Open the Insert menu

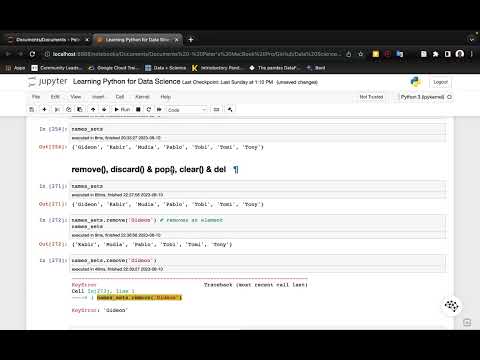98,97
